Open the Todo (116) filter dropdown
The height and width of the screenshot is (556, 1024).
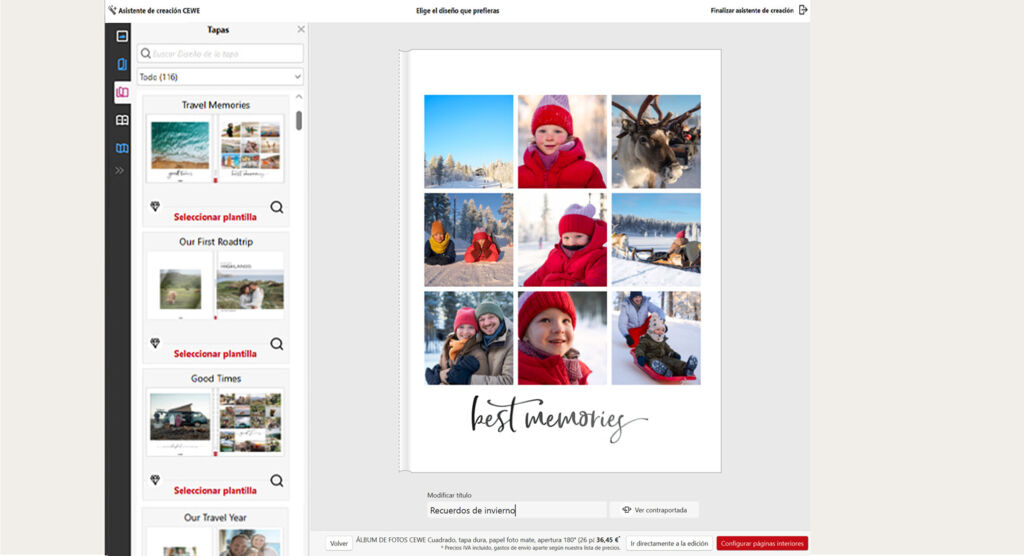(x=220, y=77)
